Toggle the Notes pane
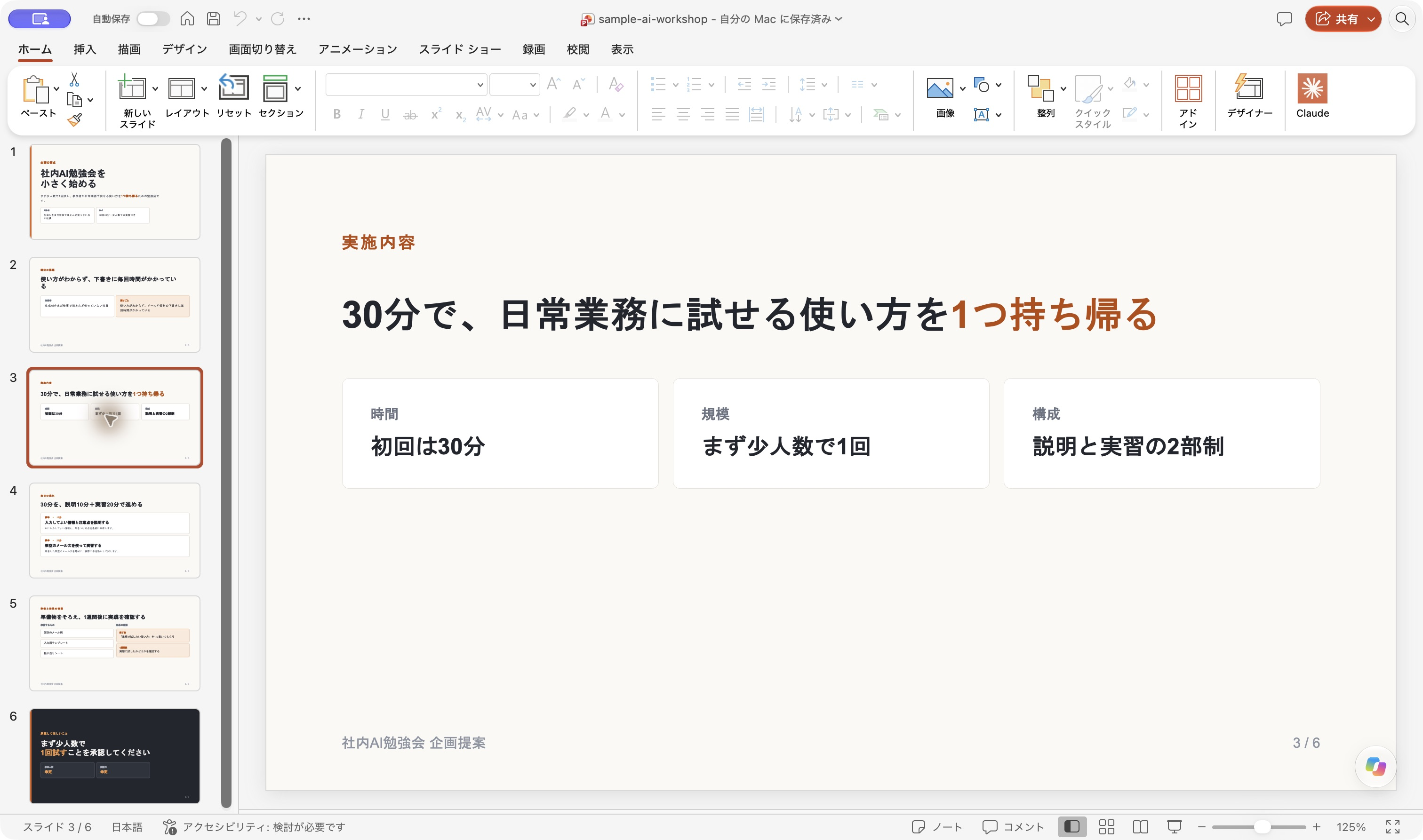 tap(936, 827)
